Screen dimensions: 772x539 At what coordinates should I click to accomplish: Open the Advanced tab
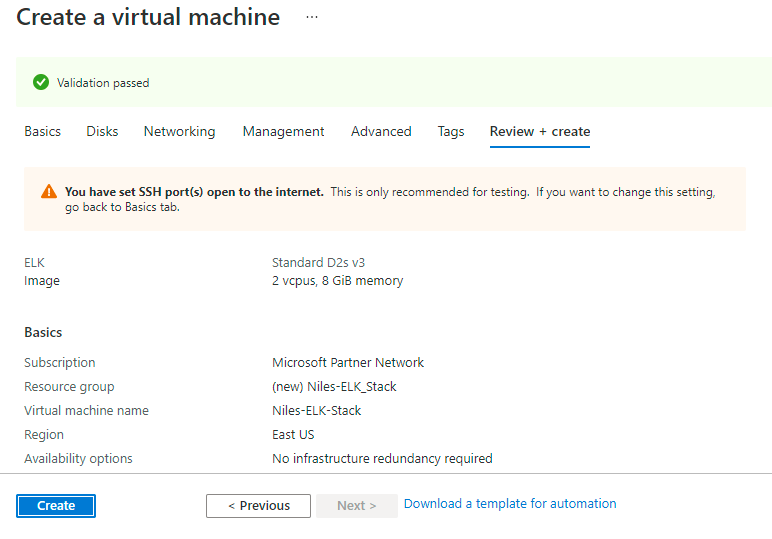[x=381, y=131]
